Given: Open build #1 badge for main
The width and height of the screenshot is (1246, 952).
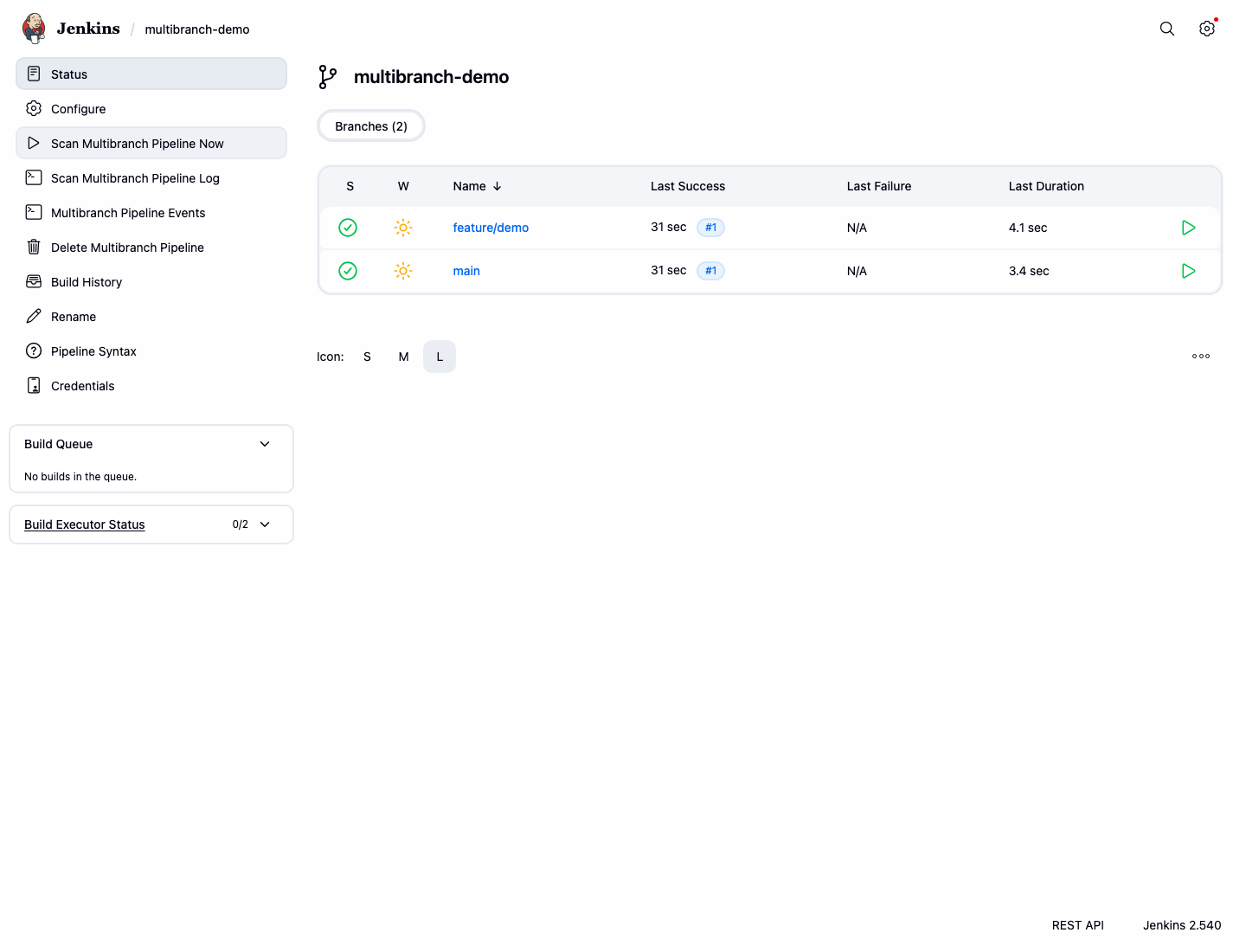Looking at the screenshot, I should 710,271.
